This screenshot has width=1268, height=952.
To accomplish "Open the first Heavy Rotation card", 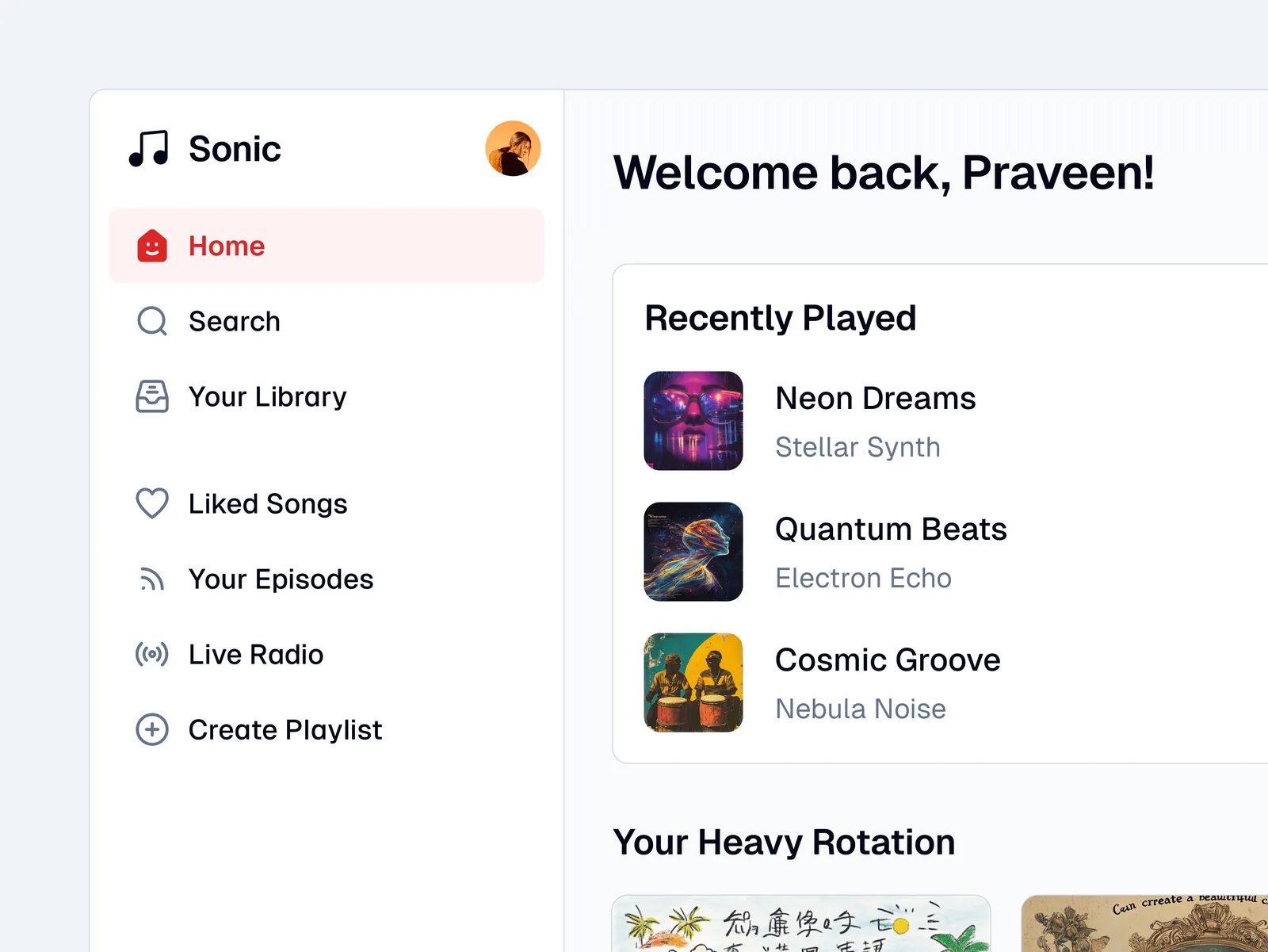I will pos(801,924).
